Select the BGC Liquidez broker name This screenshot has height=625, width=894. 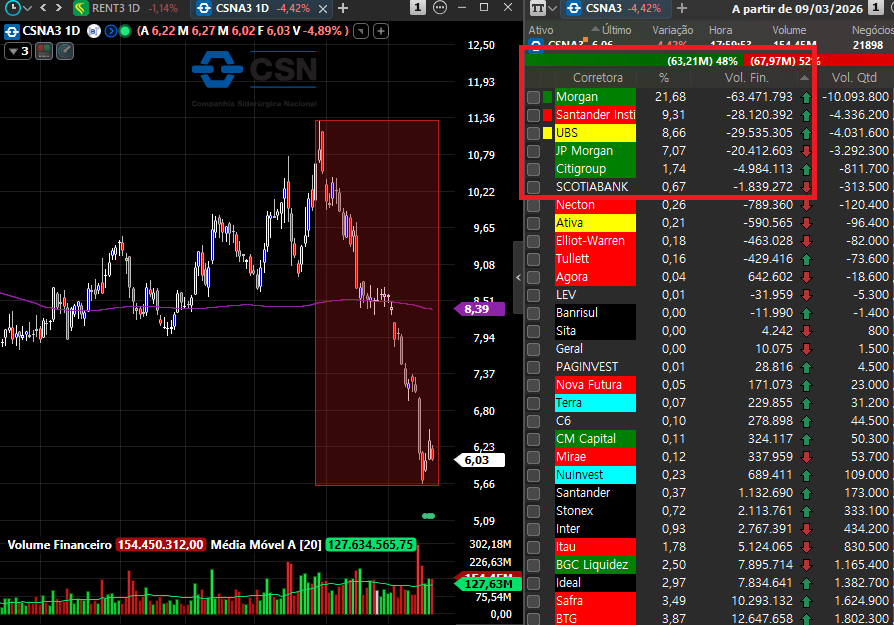tap(592, 565)
